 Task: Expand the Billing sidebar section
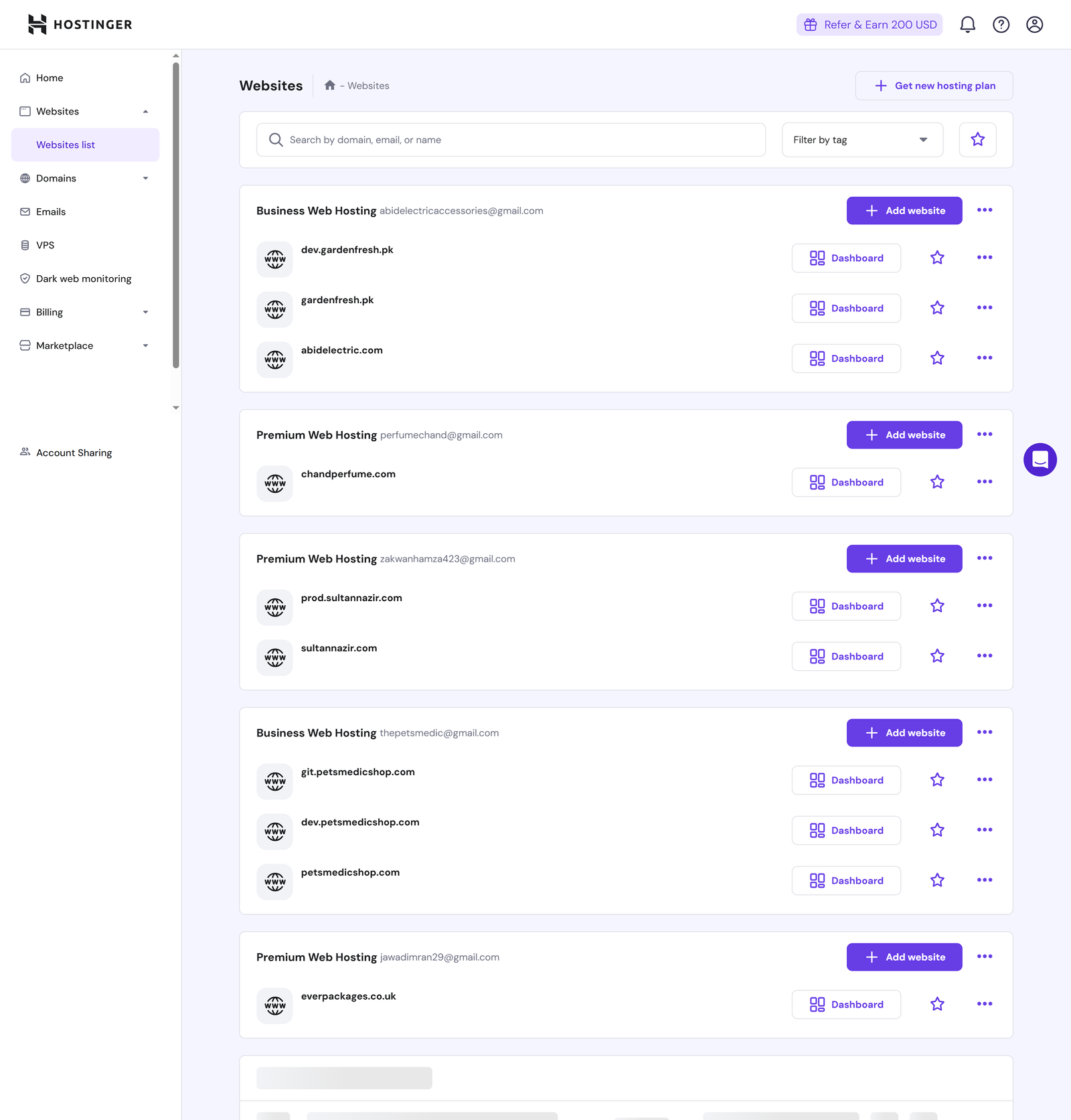pos(145,313)
